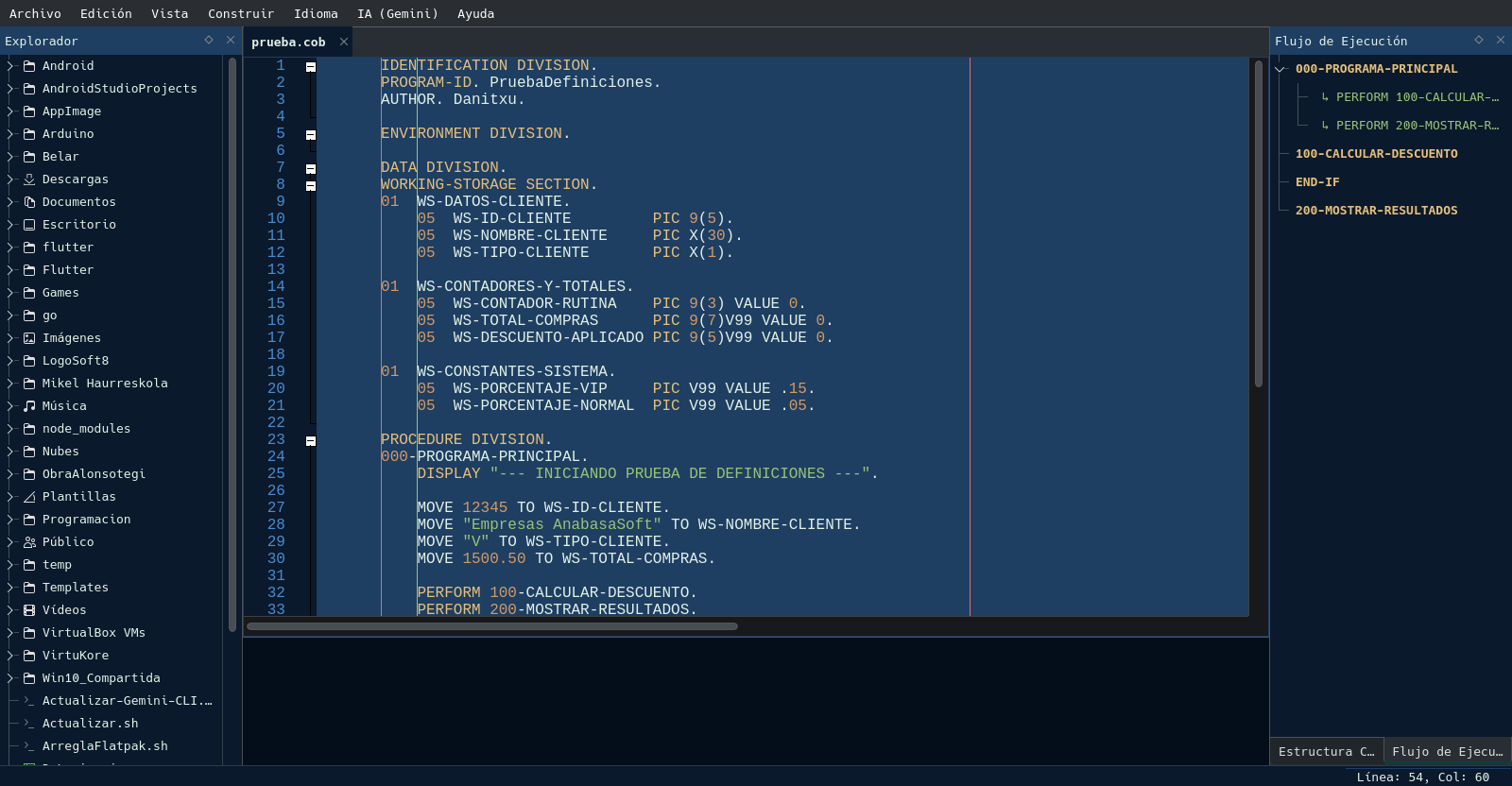Close the Explorador panel
This screenshot has width=1512, height=786.
[x=231, y=40]
